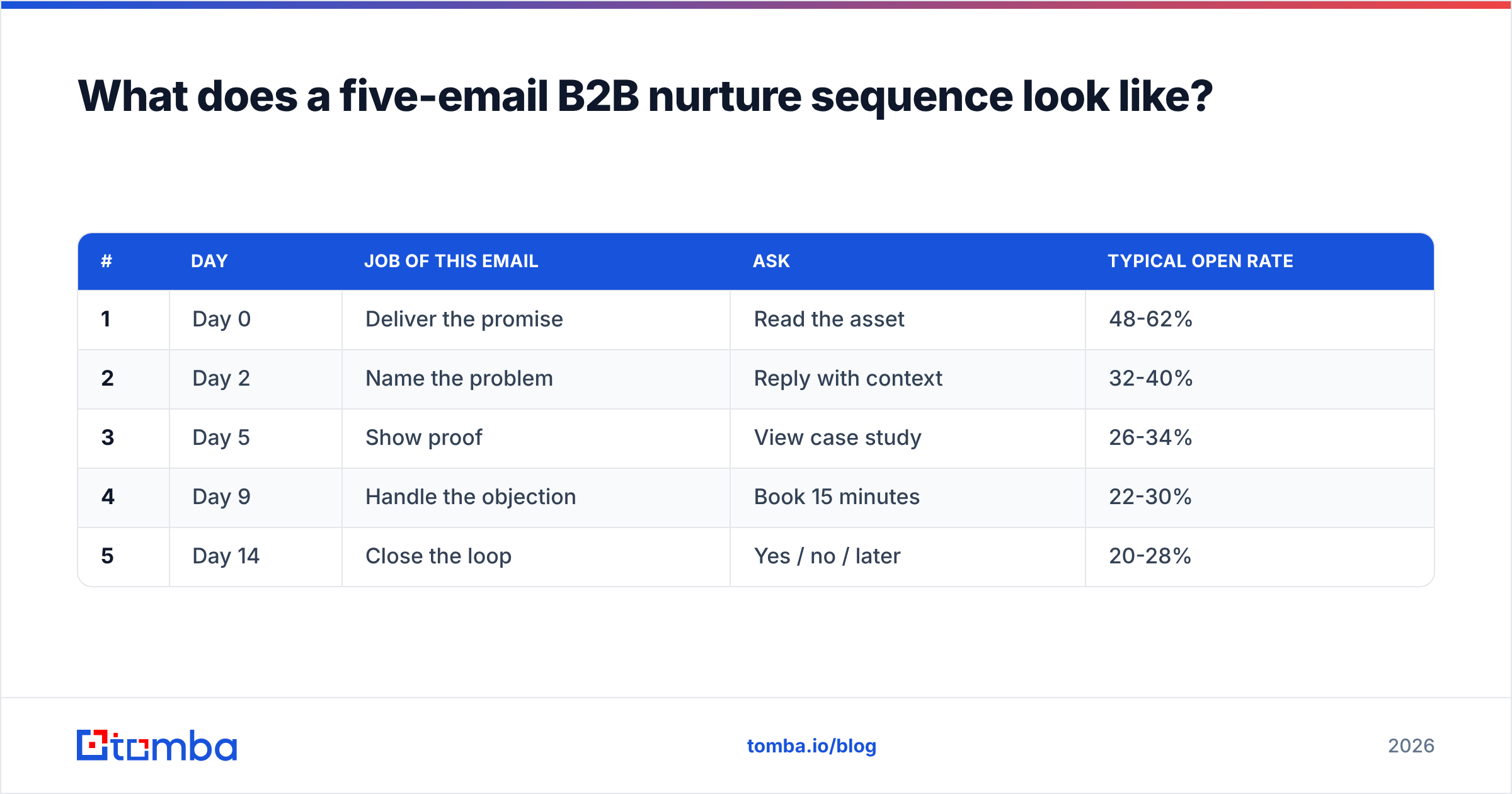1512x794 pixels.
Task: Select the 'Show proof' cell
Action: point(536,438)
